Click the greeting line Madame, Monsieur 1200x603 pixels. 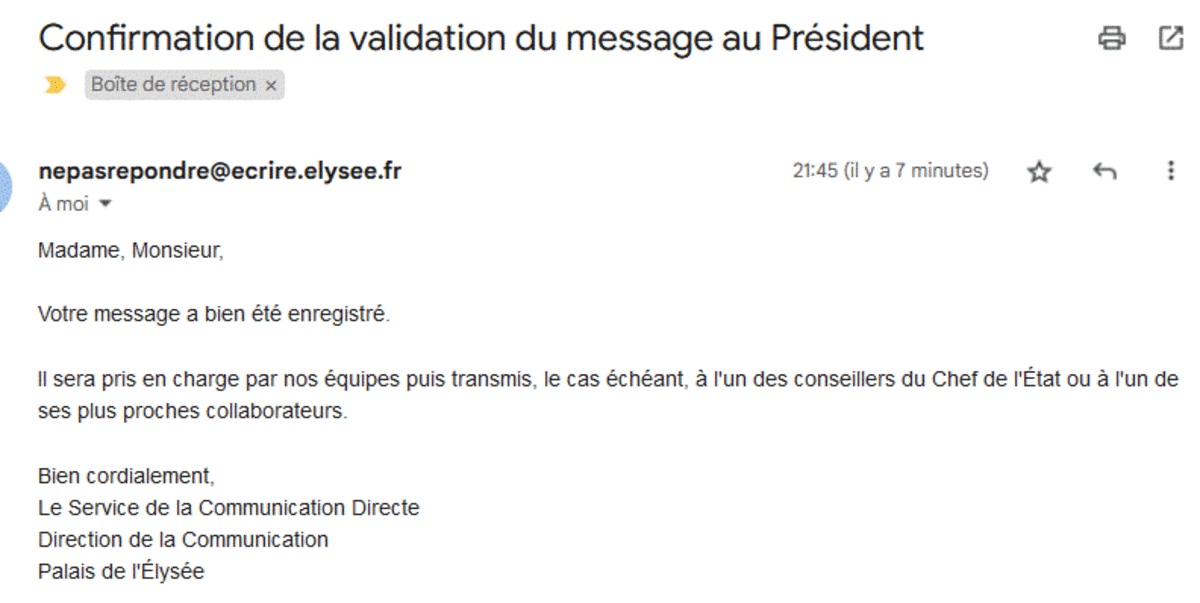point(130,251)
